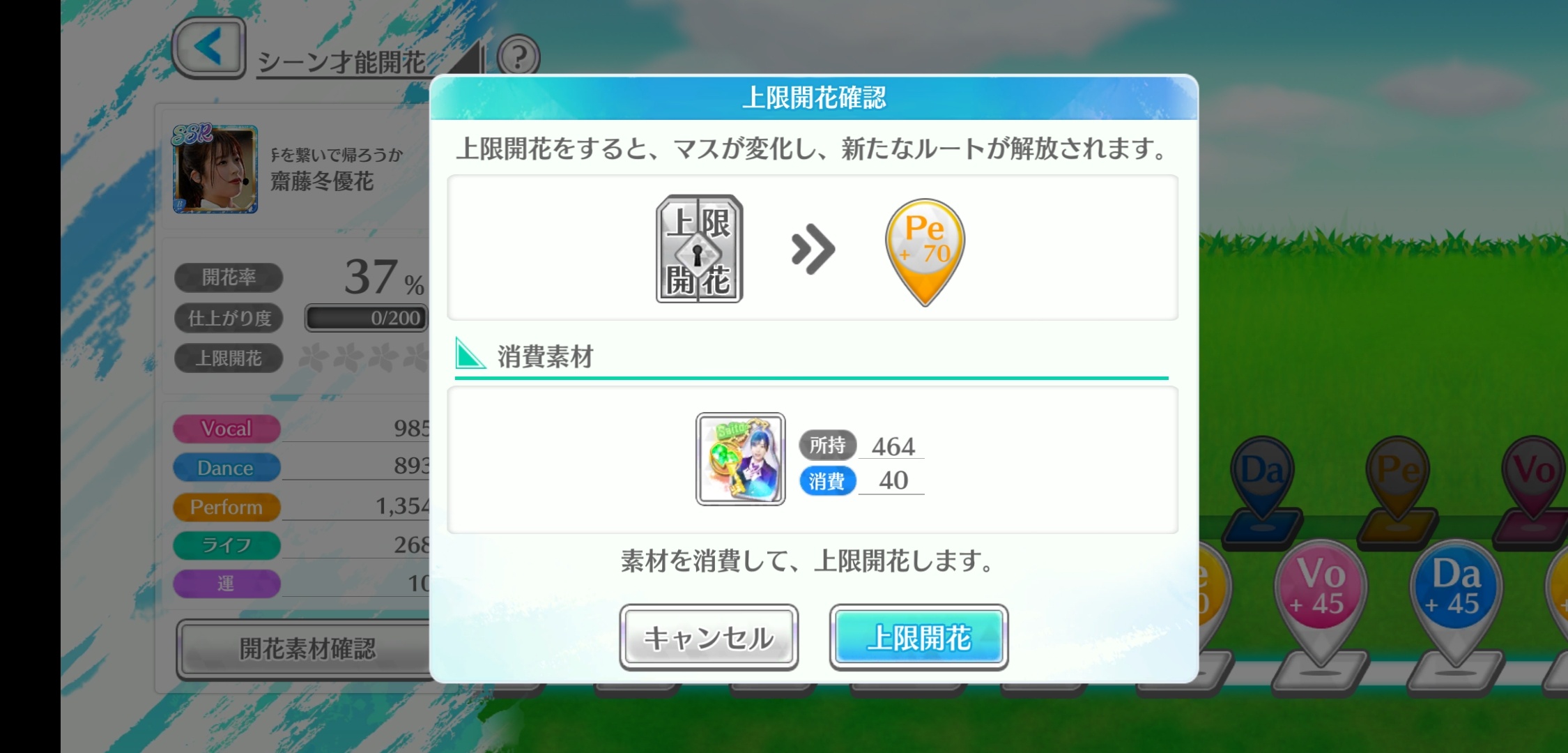Tap the Perform stat label

click(x=226, y=506)
